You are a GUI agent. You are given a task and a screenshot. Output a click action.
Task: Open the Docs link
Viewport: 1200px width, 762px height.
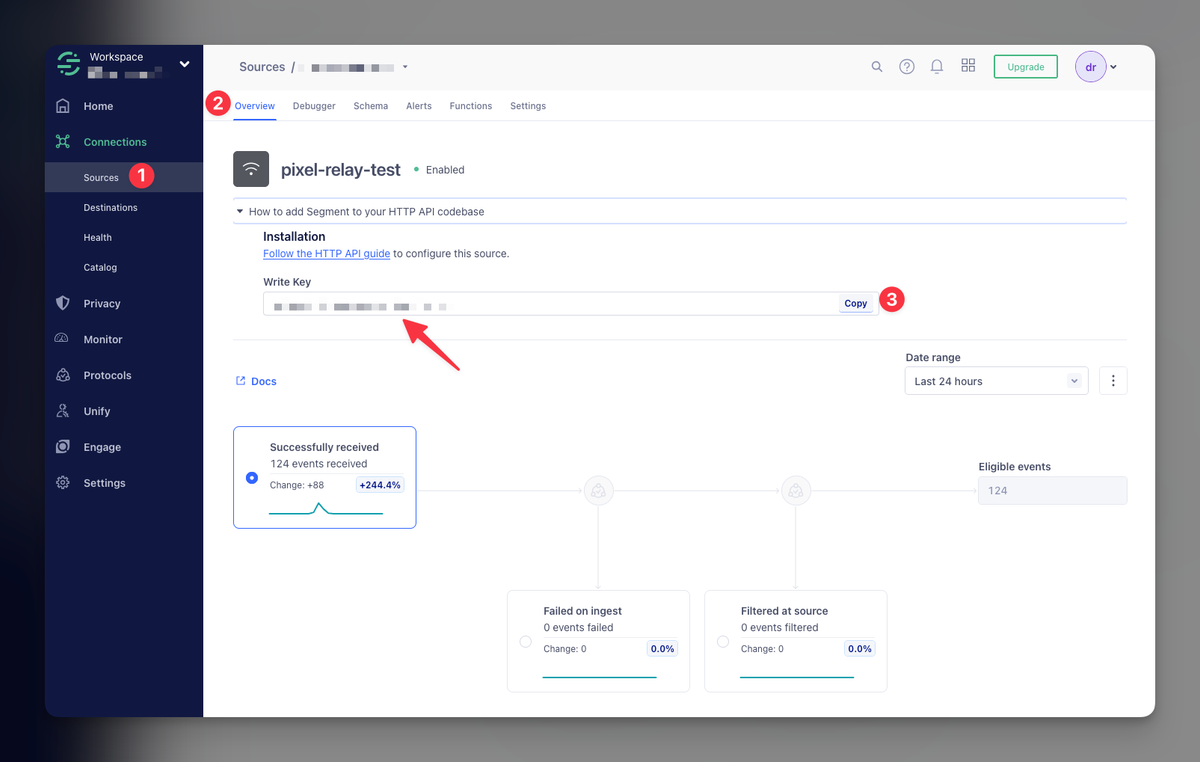click(264, 381)
